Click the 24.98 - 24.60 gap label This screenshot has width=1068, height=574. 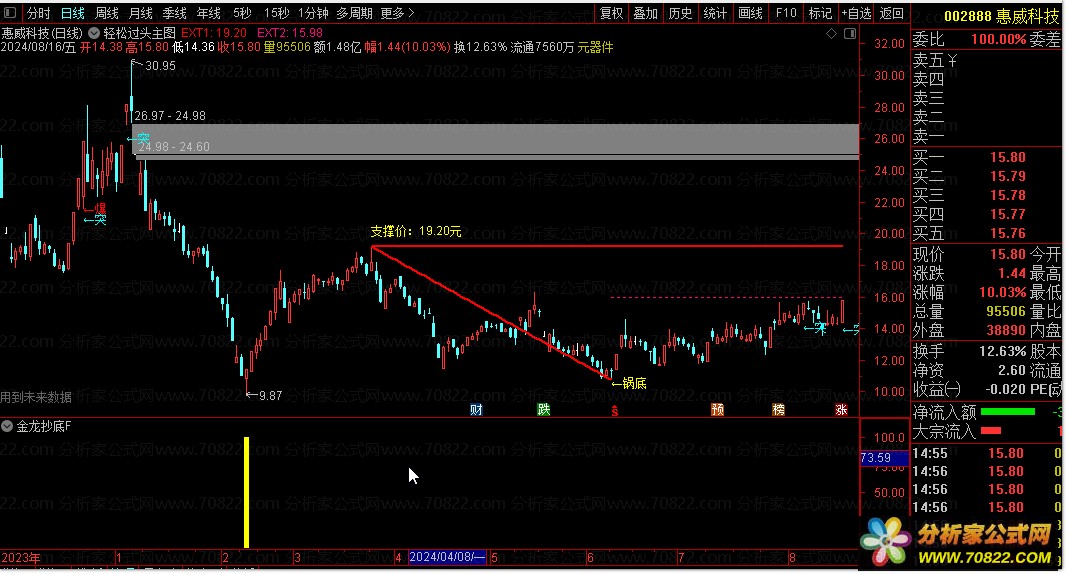pyautogui.click(x=174, y=146)
